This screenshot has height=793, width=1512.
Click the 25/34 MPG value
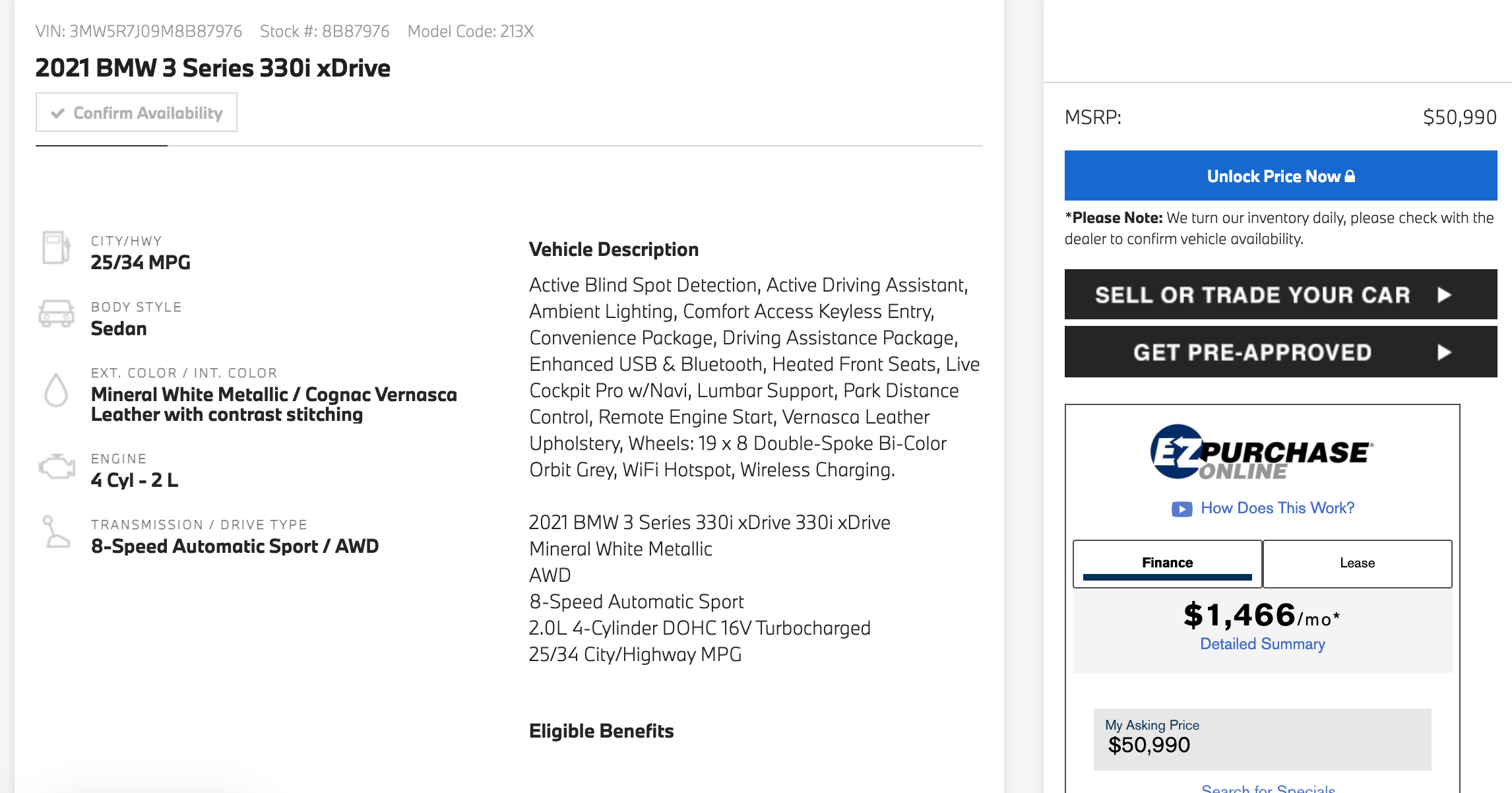coord(141,263)
